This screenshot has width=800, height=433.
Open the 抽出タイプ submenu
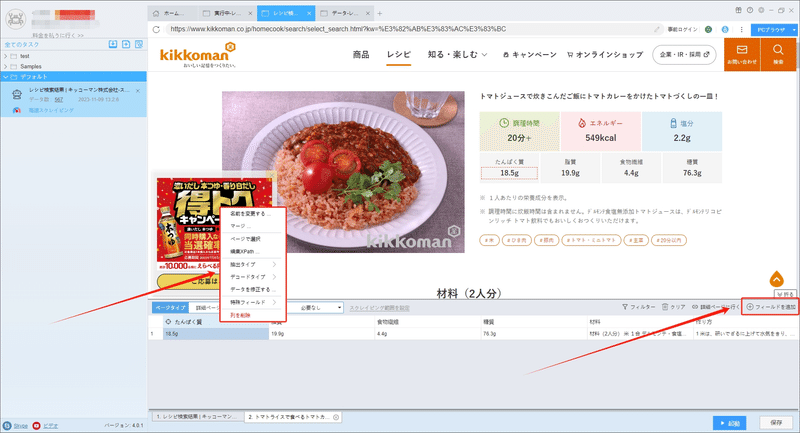[x=253, y=265]
